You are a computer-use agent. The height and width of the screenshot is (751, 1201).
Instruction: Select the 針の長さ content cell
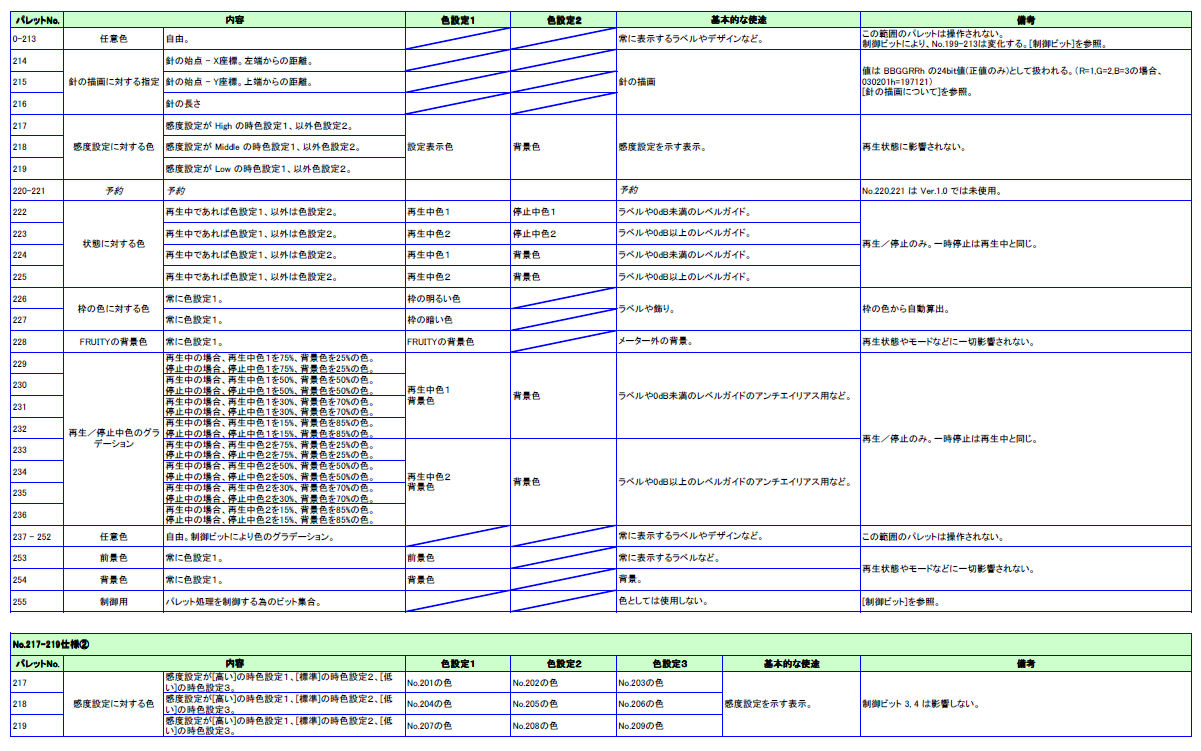click(x=283, y=103)
